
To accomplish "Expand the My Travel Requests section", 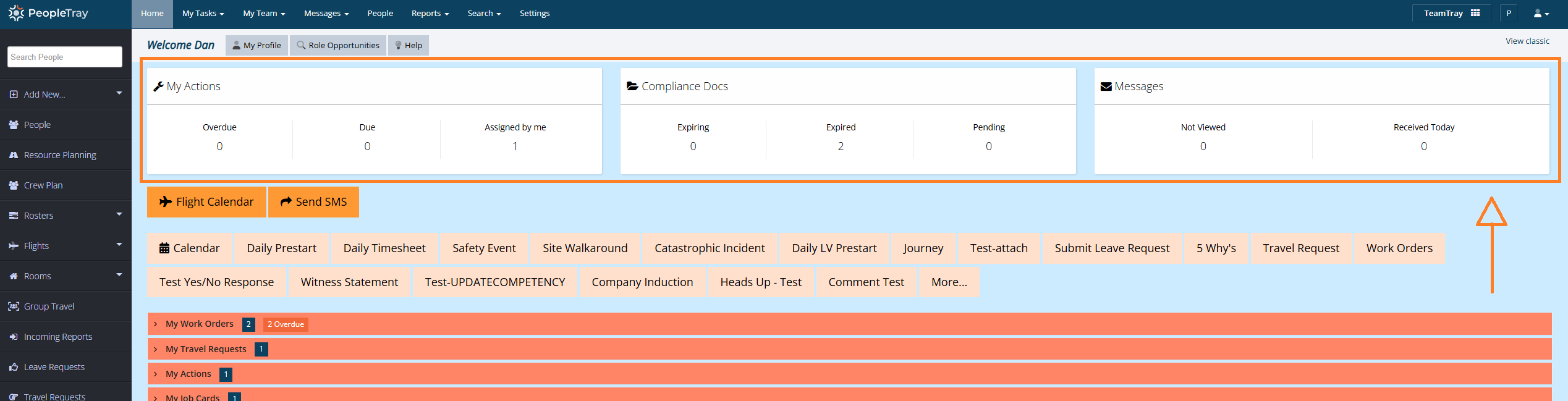I will pos(850,349).
